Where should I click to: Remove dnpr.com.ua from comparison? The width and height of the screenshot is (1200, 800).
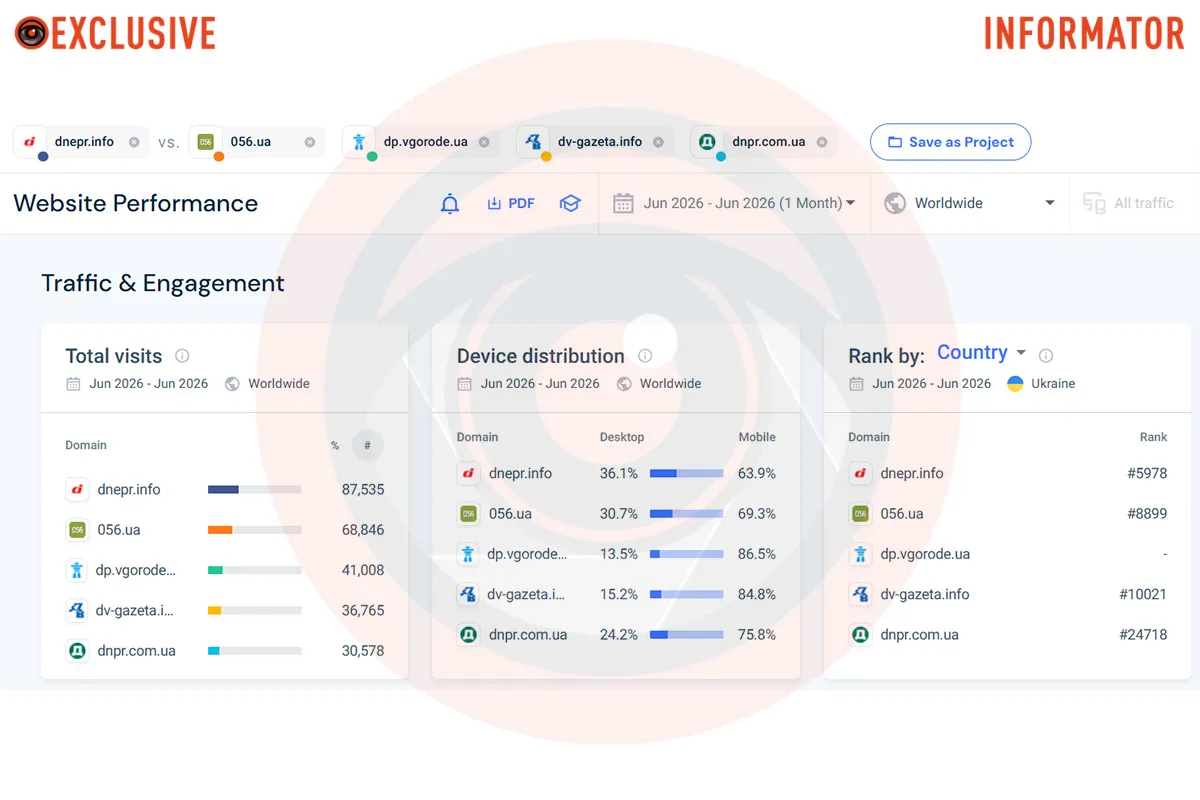[822, 142]
